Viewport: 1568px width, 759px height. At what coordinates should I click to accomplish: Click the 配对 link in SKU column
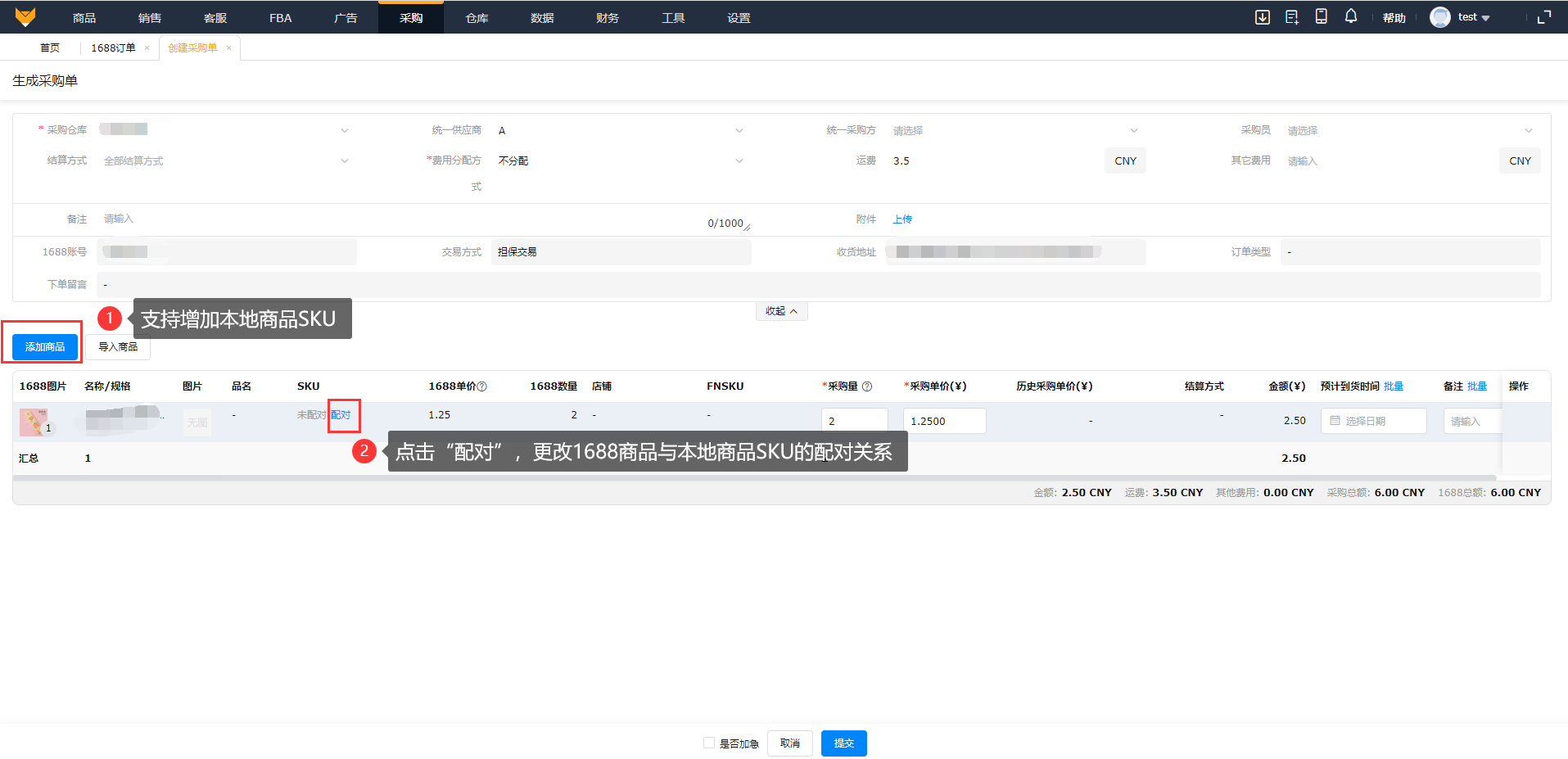click(341, 415)
